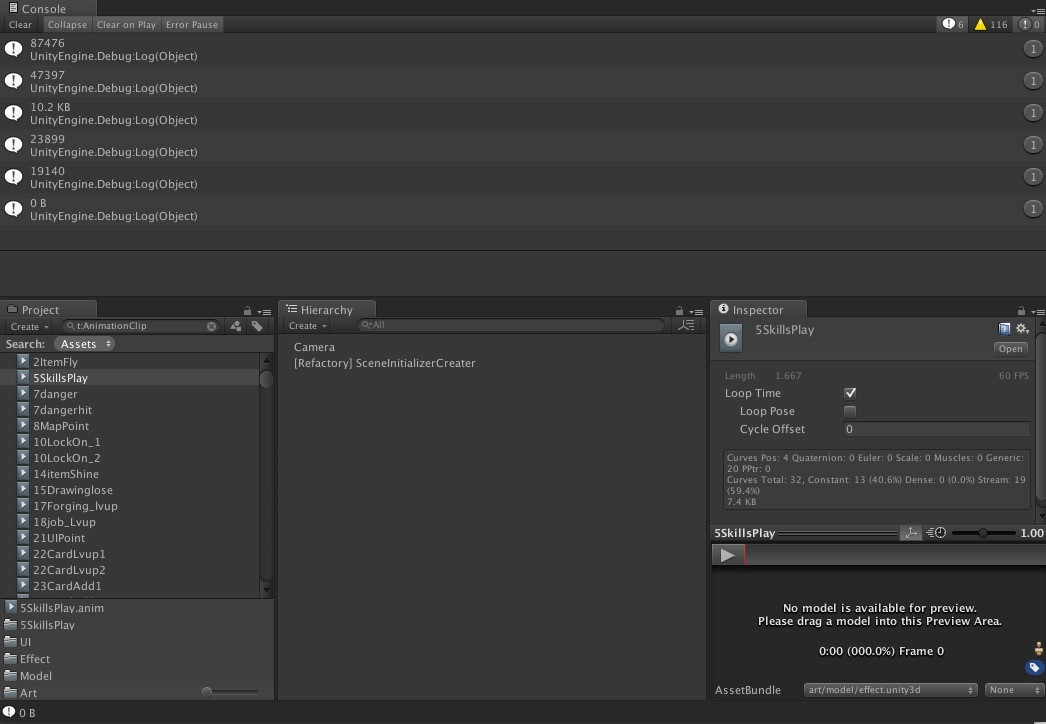Switch to the Hierarchy tab
Viewport: 1046px width, 724px height.
326,310
